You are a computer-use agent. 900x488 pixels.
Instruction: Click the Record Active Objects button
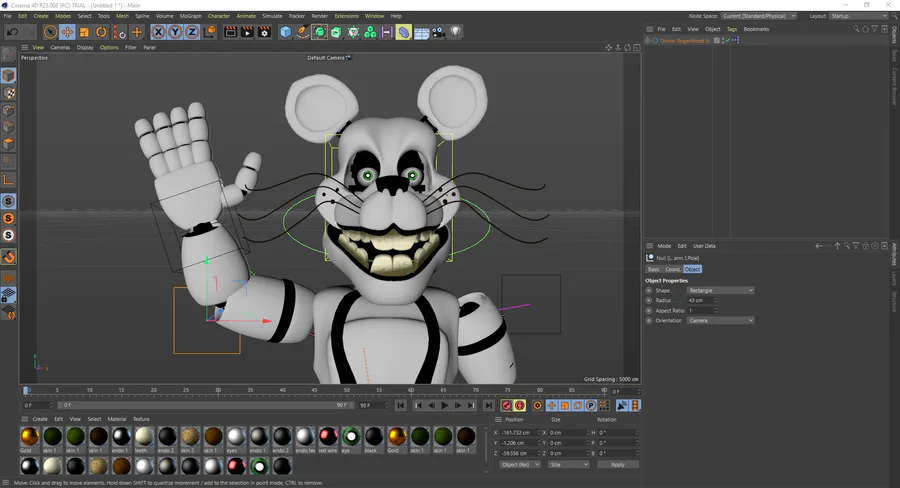coord(506,405)
